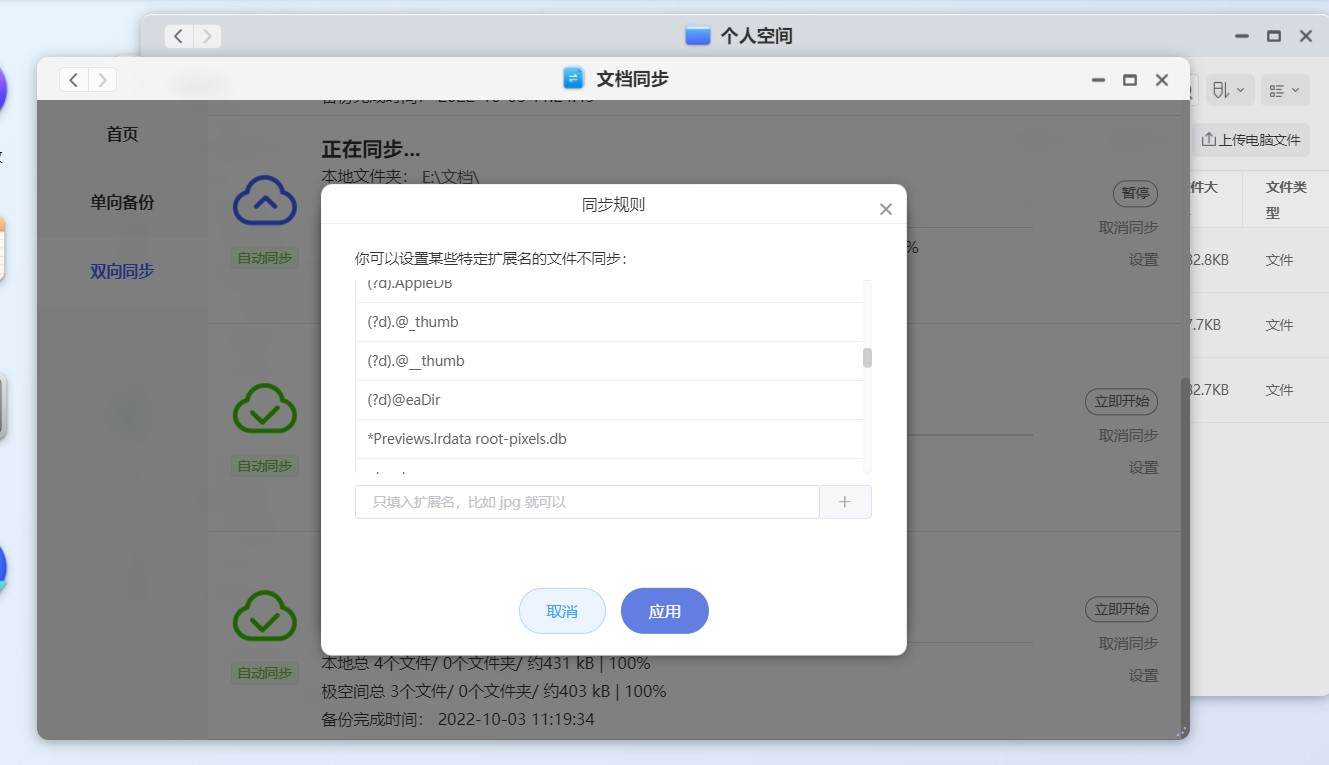Toggle 自动同步 badge on the top sync task
Image resolution: width=1329 pixels, height=765 pixels.
click(x=264, y=257)
